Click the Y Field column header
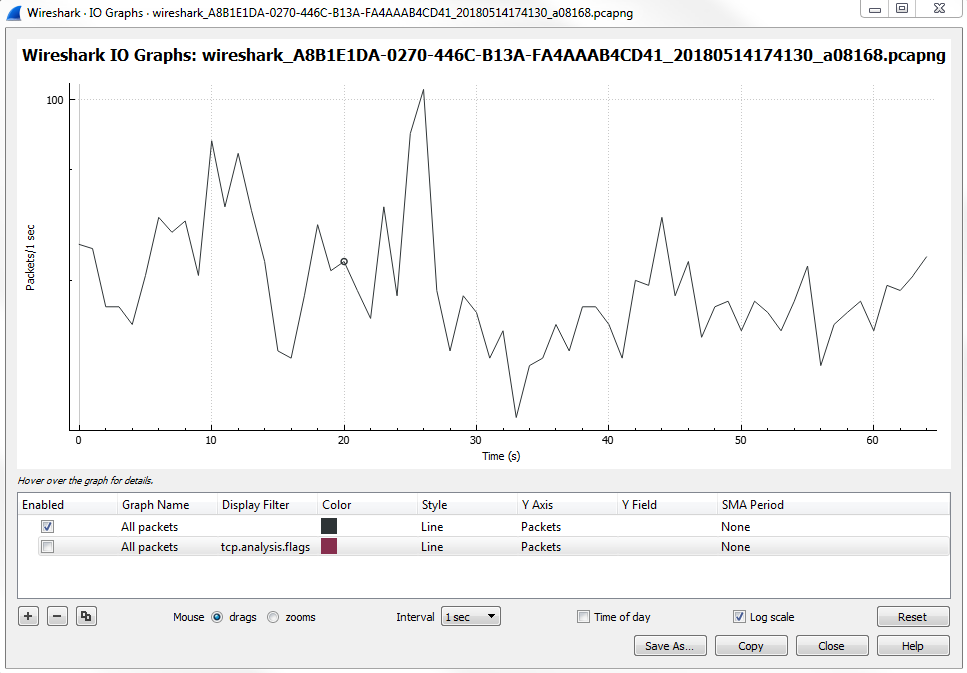The height and width of the screenshot is (673, 967). point(667,505)
